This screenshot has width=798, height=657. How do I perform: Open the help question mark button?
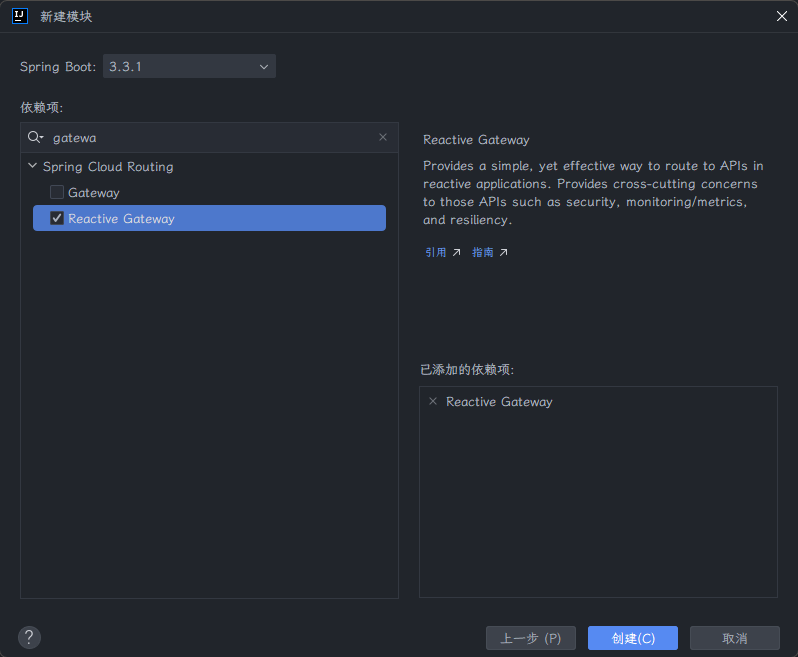29,637
